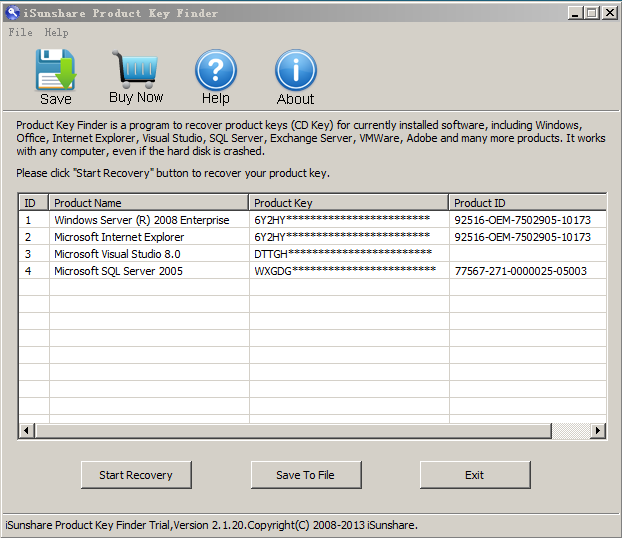Click the DTTGH product key cell
The height and width of the screenshot is (538, 622).
coord(349,254)
